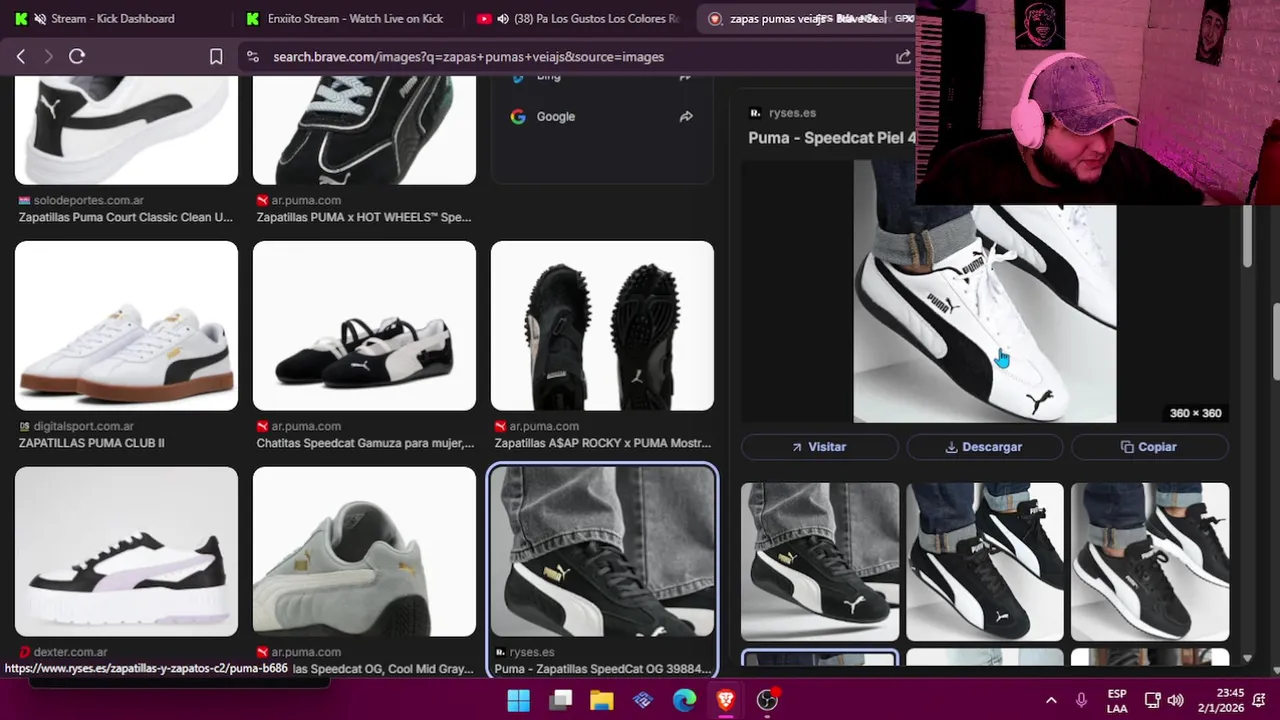The image size is (1280, 720).
Task: Click the microphone icon in system tray
Action: tap(1081, 700)
